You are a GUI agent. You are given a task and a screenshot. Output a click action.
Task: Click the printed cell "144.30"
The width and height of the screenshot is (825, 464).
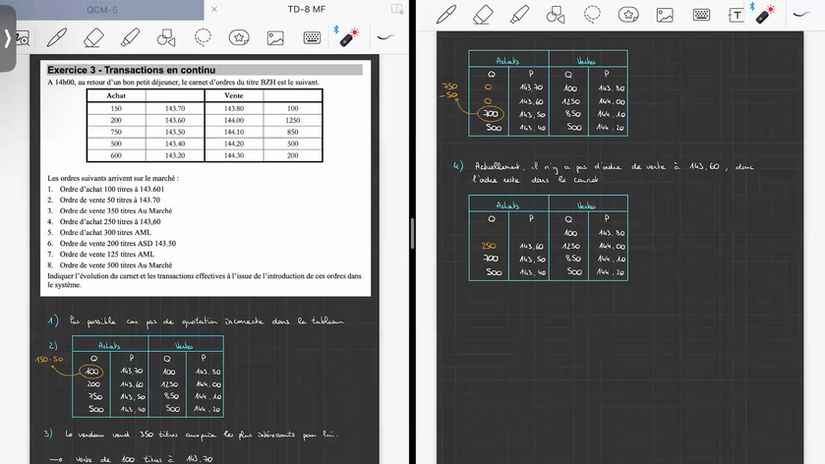(234, 156)
